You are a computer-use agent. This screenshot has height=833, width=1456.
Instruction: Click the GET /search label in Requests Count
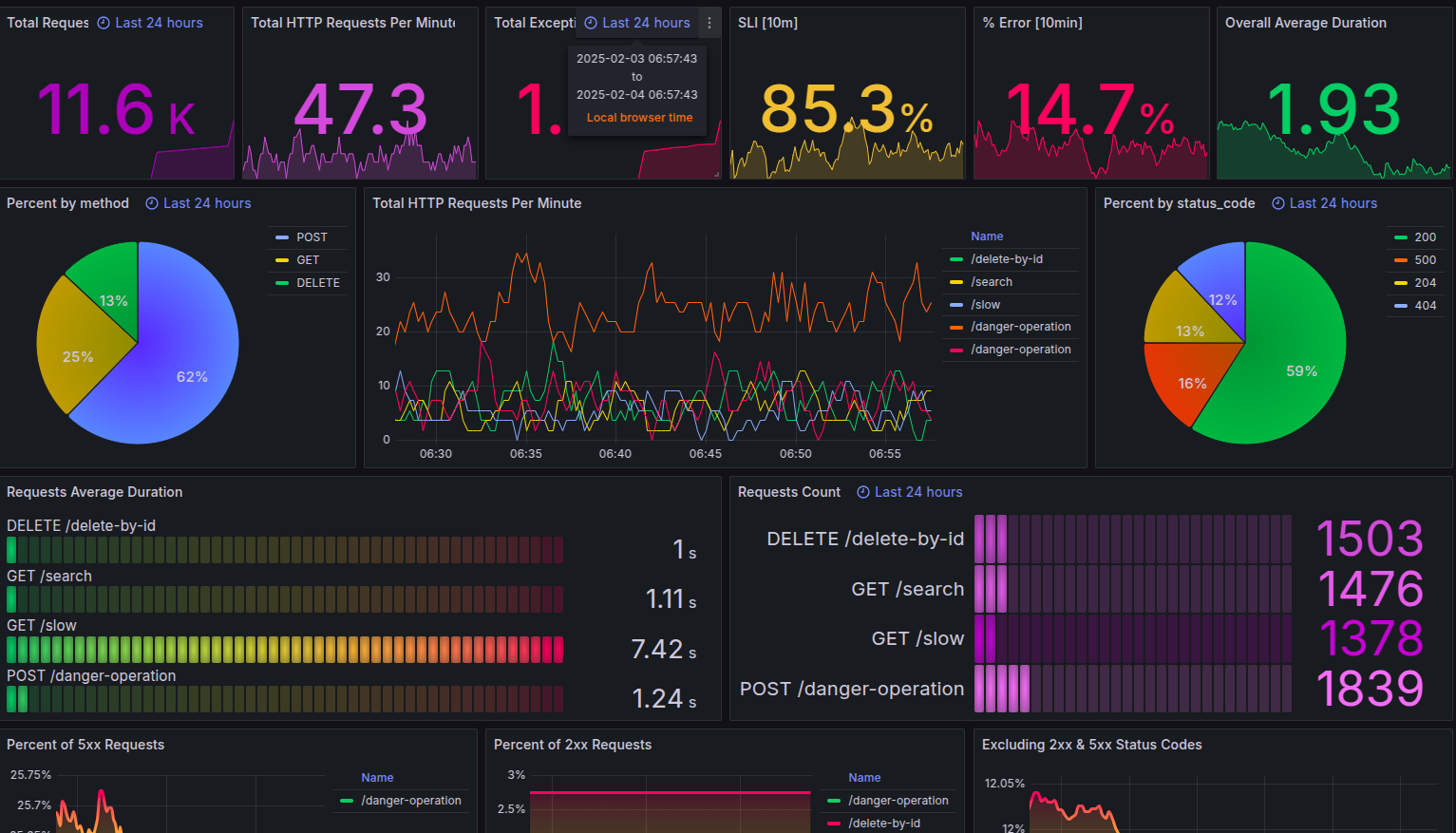pos(907,589)
